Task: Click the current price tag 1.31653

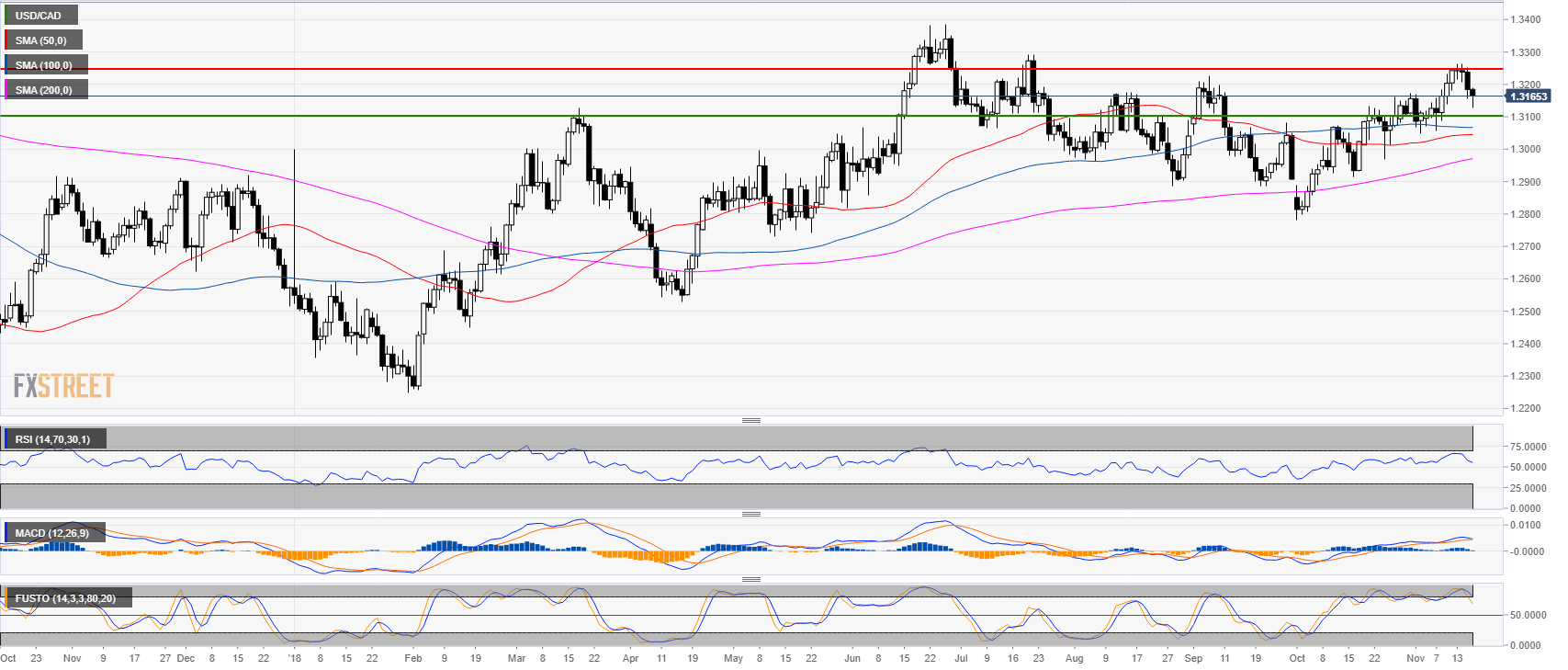Action: (x=1528, y=97)
